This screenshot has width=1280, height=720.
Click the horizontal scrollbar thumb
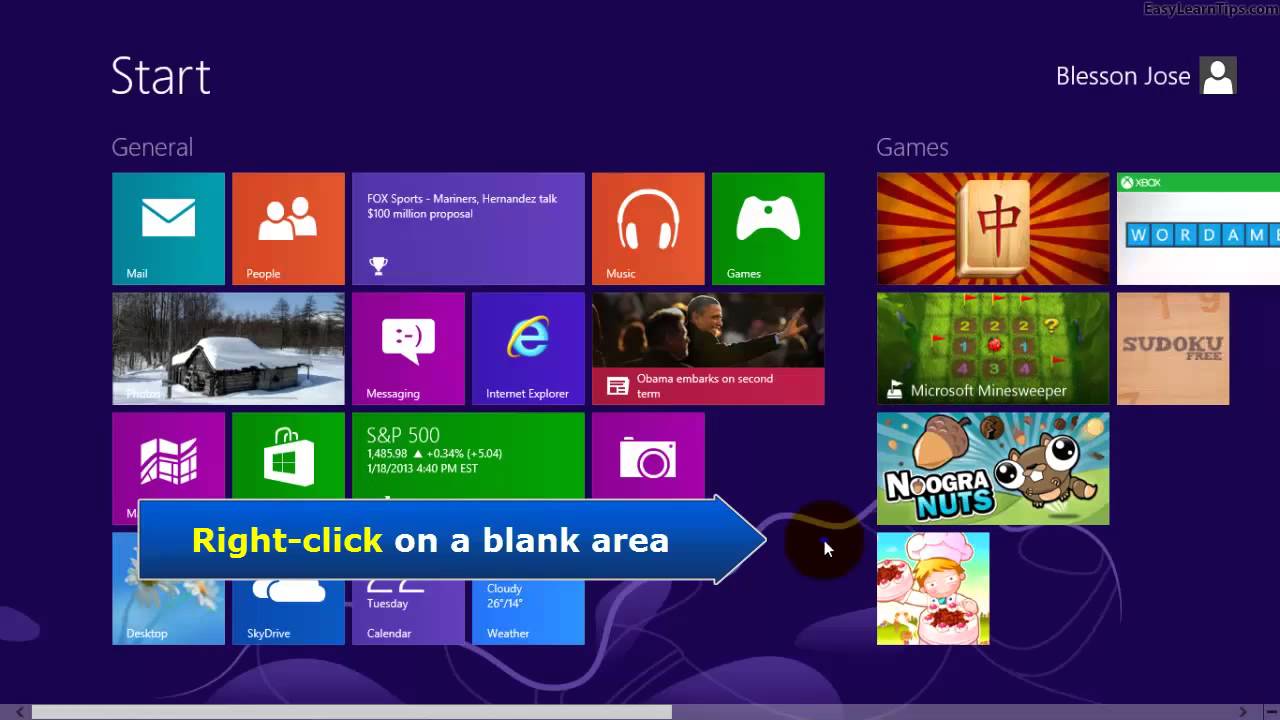[x=351, y=712]
